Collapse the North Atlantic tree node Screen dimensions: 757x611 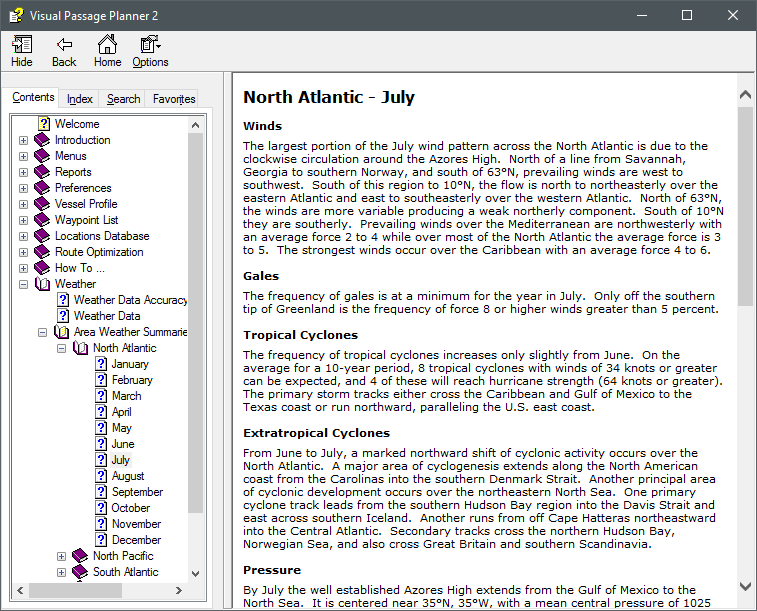coord(62,348)
